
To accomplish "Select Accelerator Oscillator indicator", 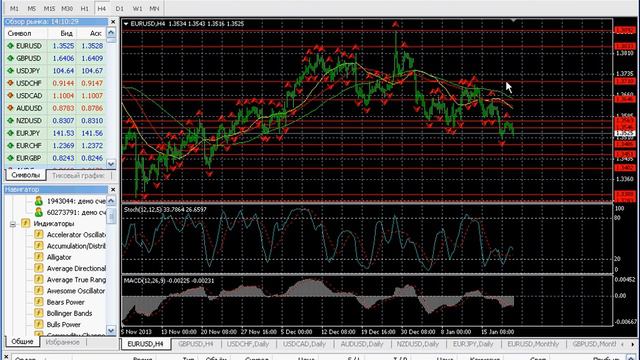I will [x=76, y=235].
